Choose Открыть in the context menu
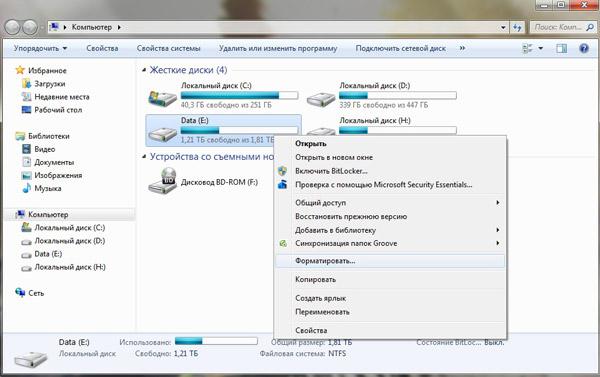The height and width of the screenshot is (377, 600). [390, 144]
